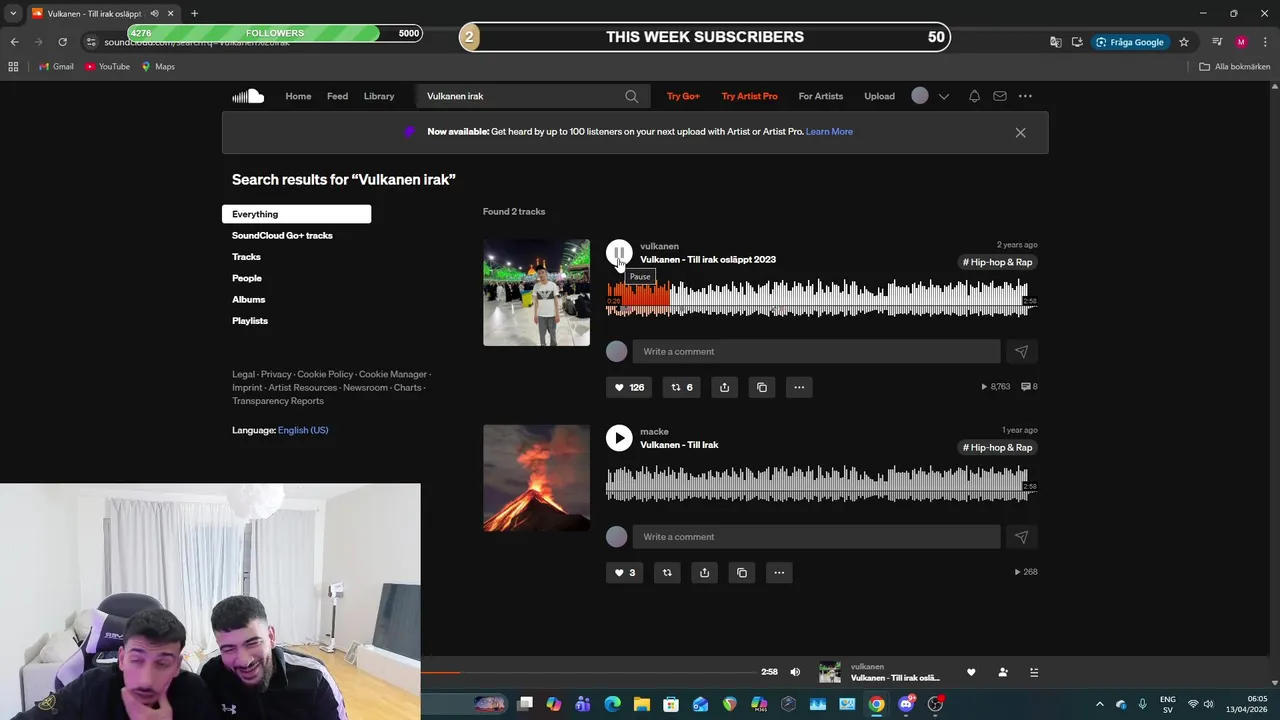Viewport: 1280px width, 720px height.
Task: Open the Upload page
Action: pos(879,96)
